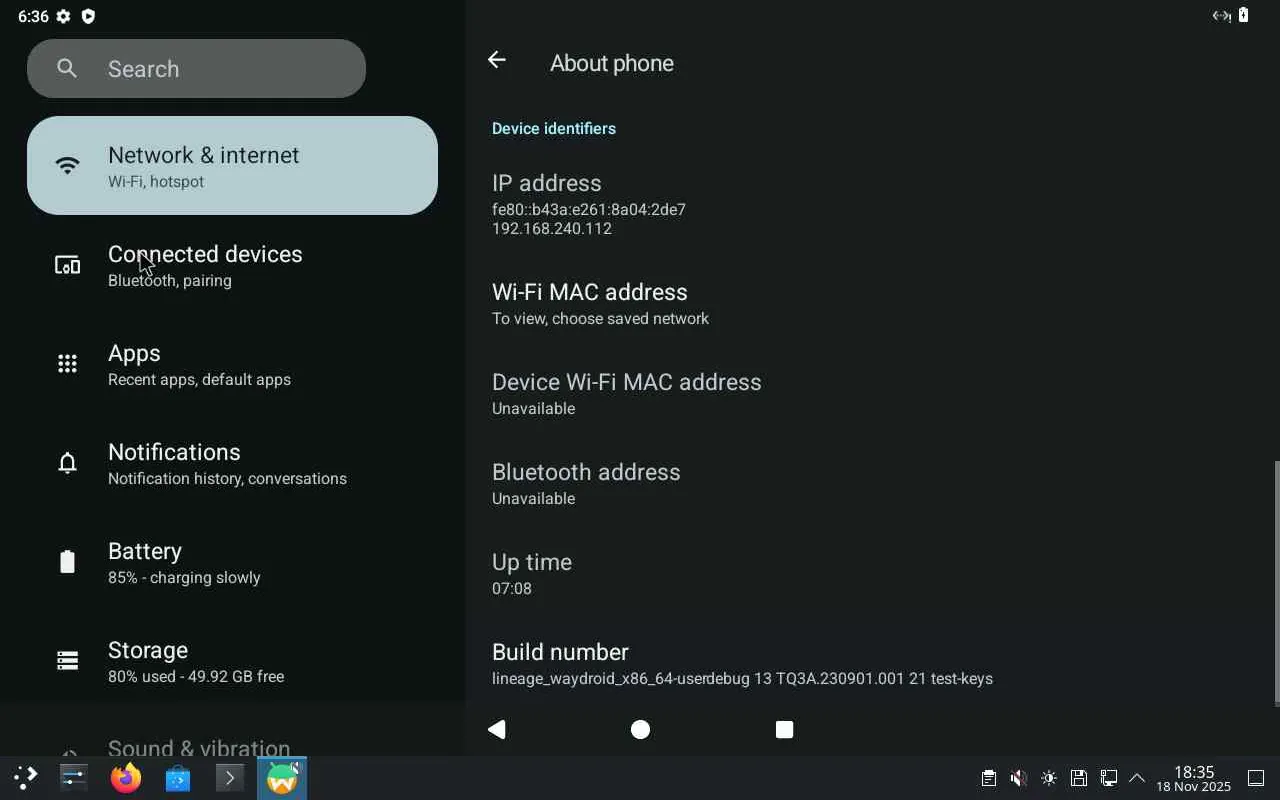
Task: Select Bluetooth address entry
Action: click(x=870, y=484)
